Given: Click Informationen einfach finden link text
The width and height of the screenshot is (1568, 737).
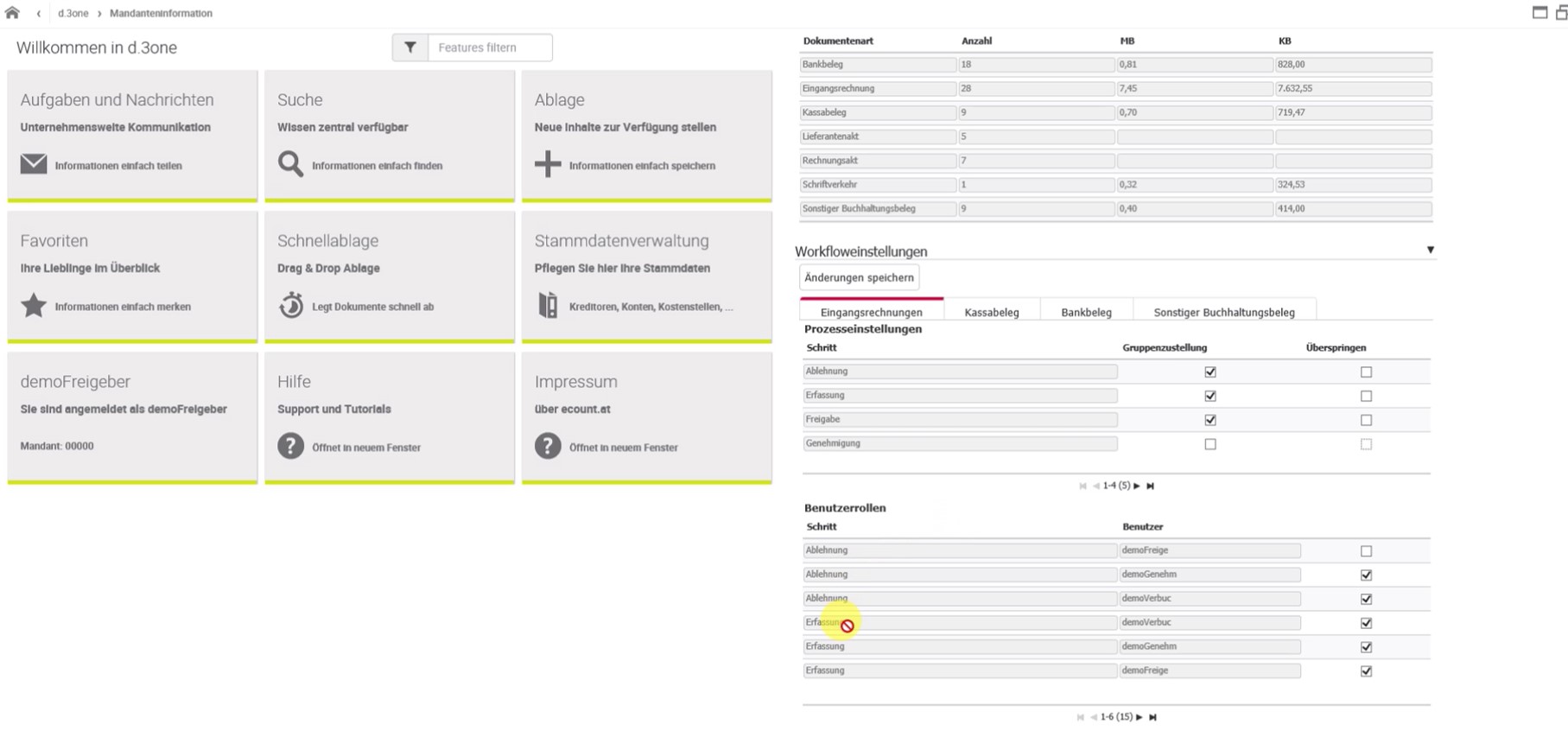Looking at the screenshot, I should [x=377, y=166].
